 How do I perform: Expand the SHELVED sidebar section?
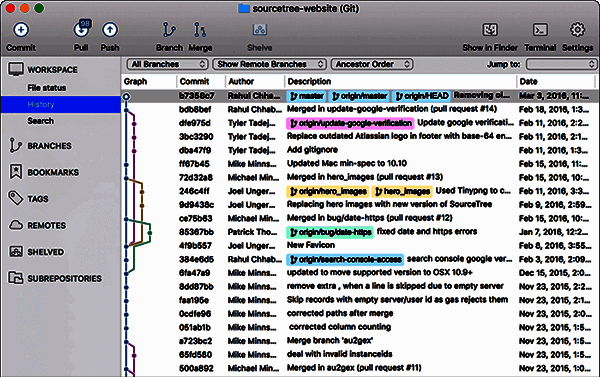(46, 252)
